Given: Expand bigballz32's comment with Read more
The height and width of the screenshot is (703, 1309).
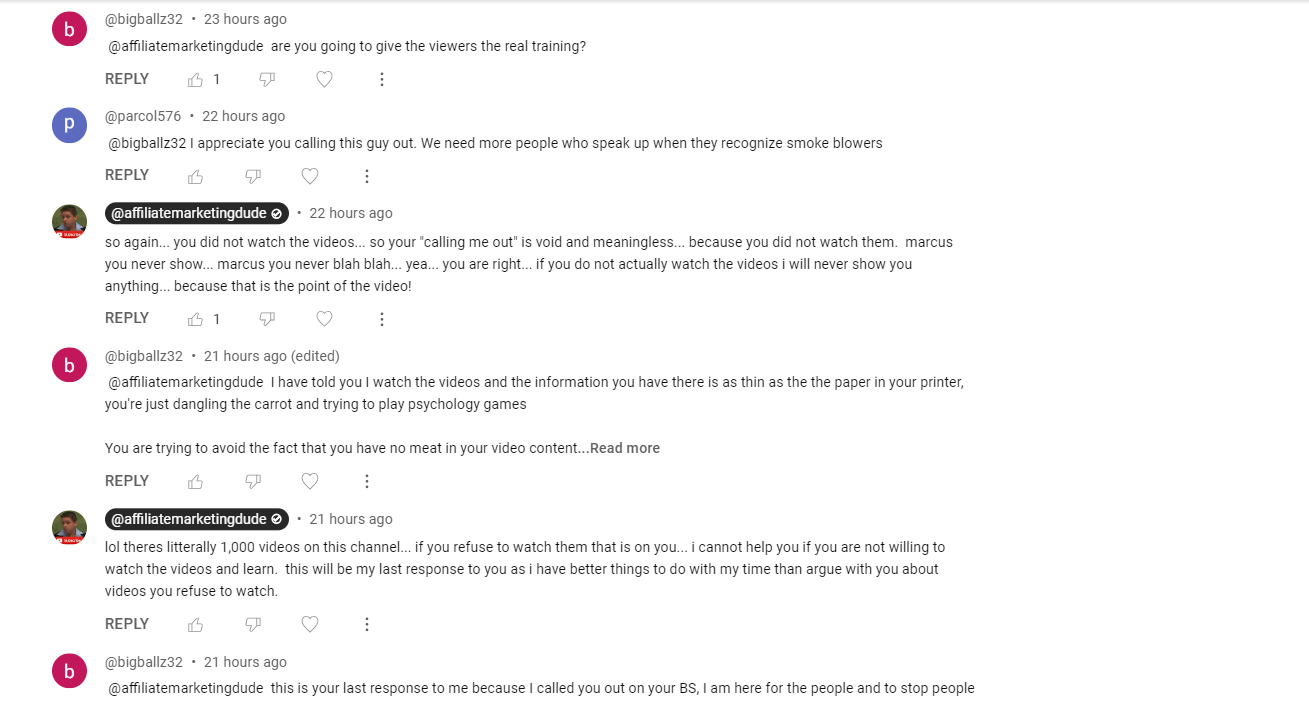Looking at the screenshot, I should [625, 448].
